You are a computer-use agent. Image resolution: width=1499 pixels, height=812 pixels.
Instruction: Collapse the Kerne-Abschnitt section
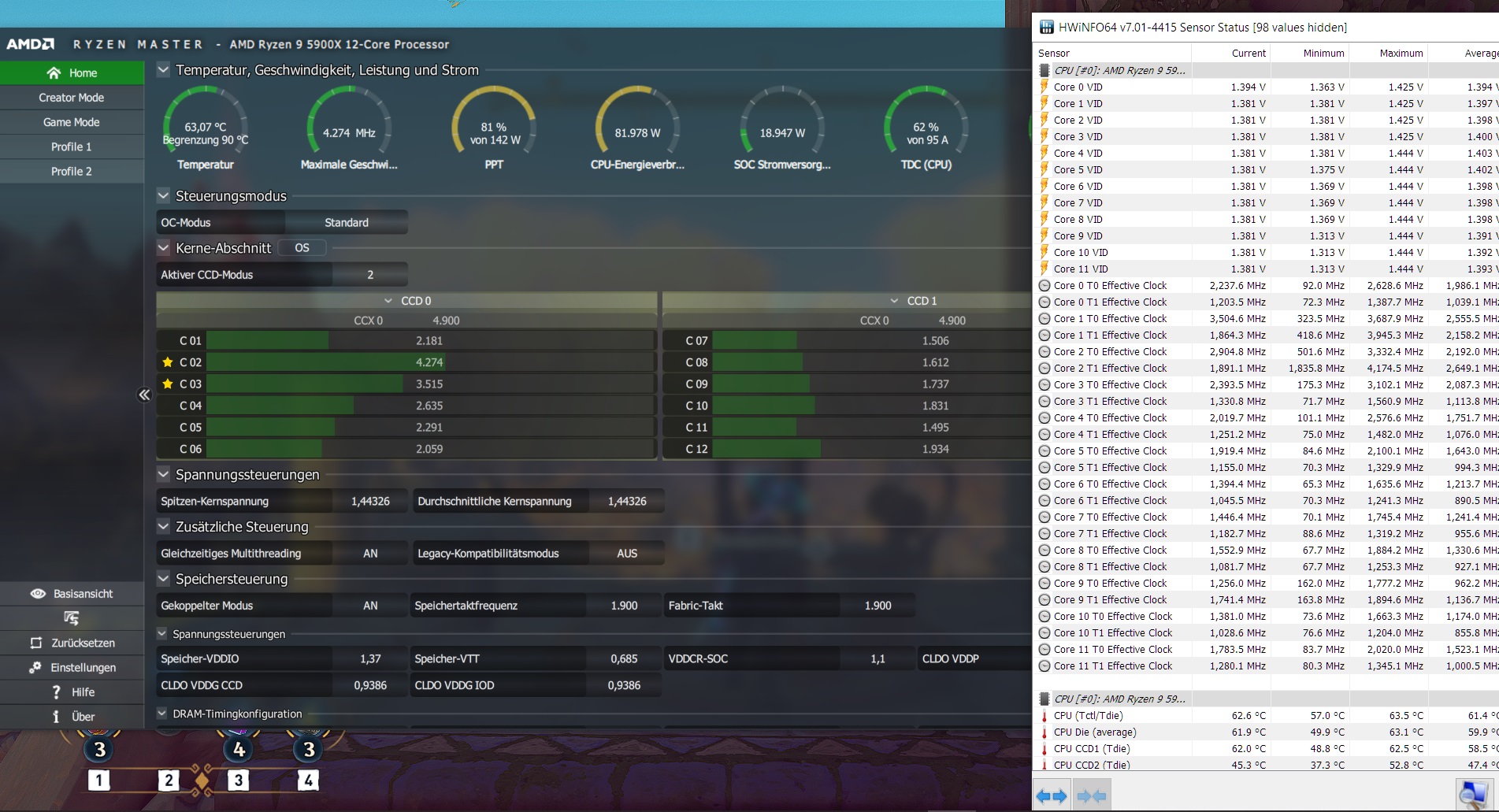(163, 247)
